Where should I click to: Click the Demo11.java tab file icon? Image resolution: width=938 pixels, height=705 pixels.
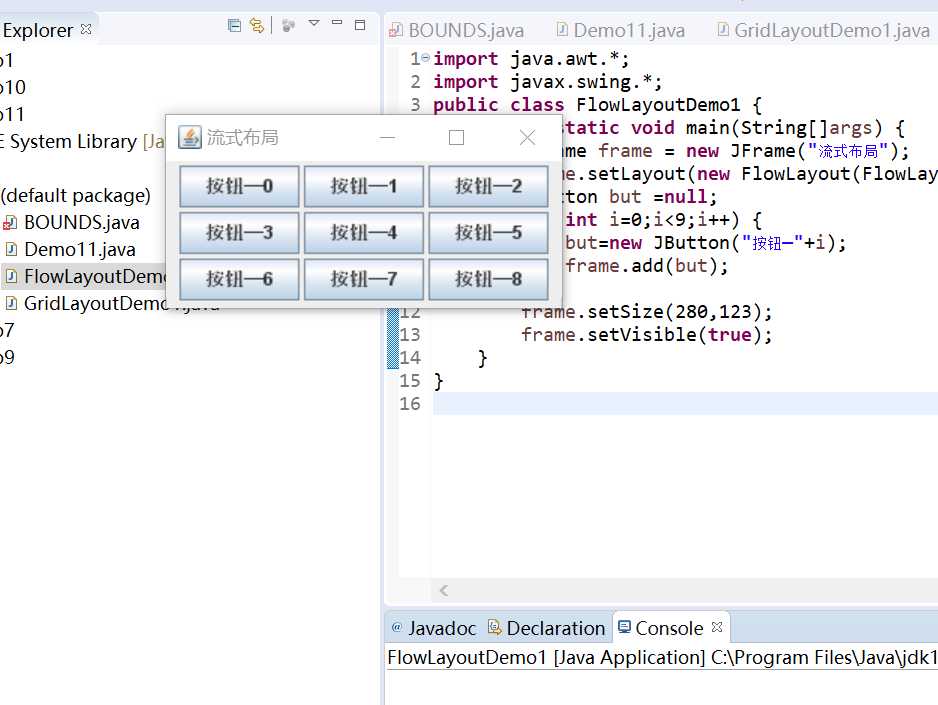pyautogui.click(x=562, y=29)
